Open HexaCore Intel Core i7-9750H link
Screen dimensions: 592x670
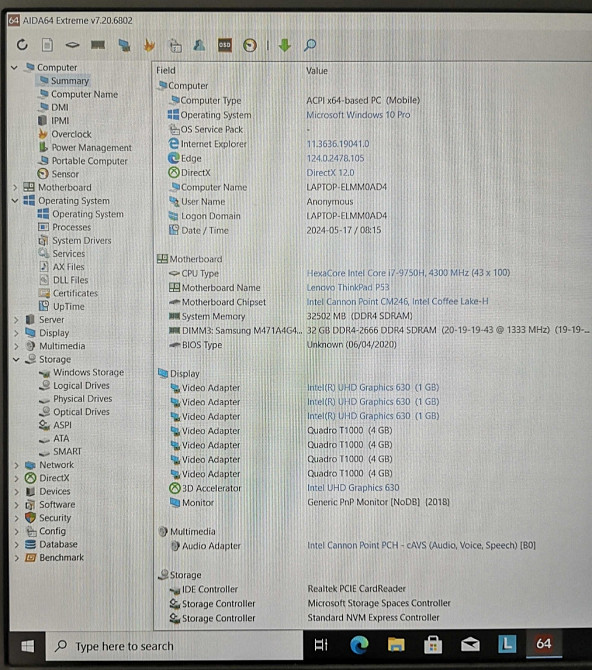408,273
